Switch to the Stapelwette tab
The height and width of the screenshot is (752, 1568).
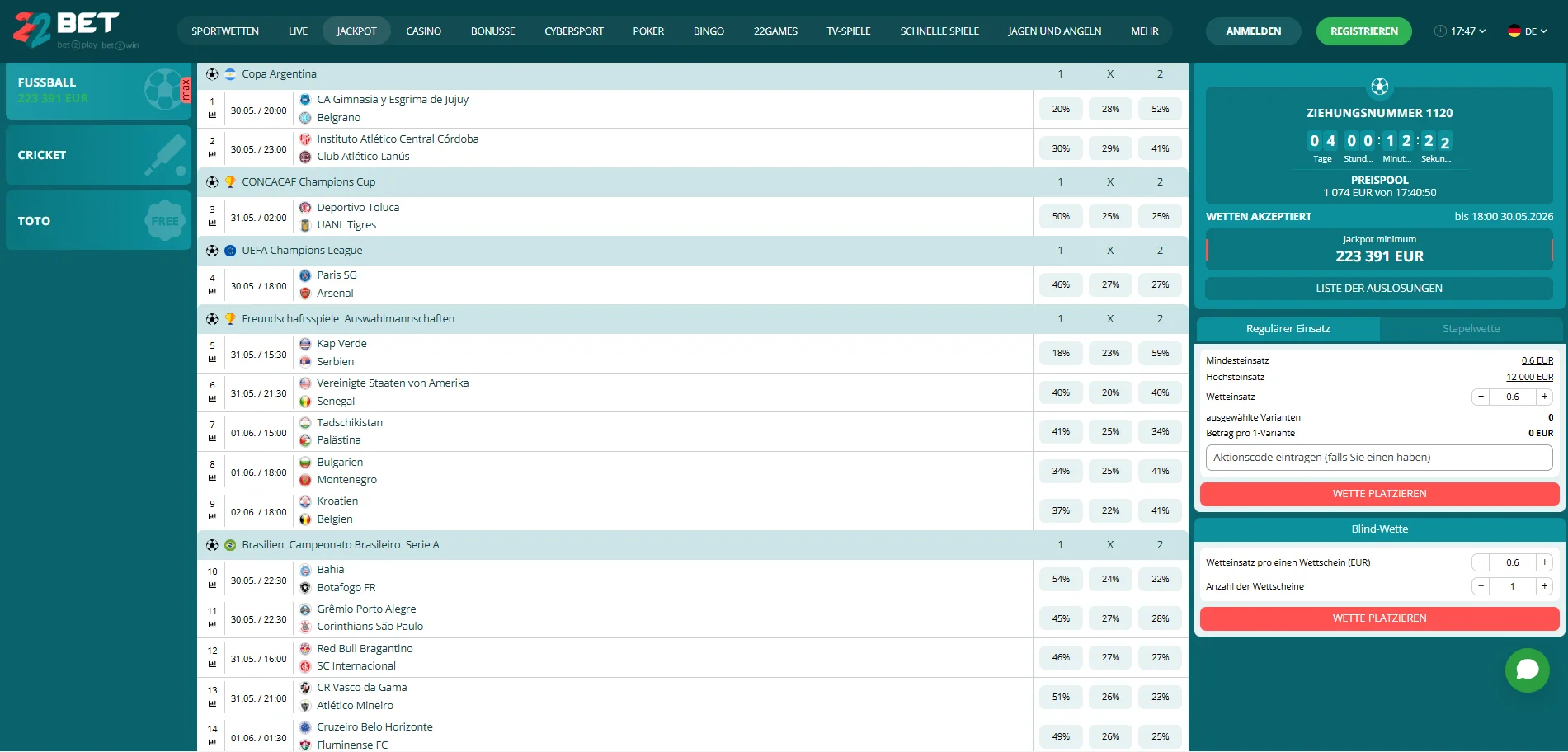click(x=1471, y=329)
